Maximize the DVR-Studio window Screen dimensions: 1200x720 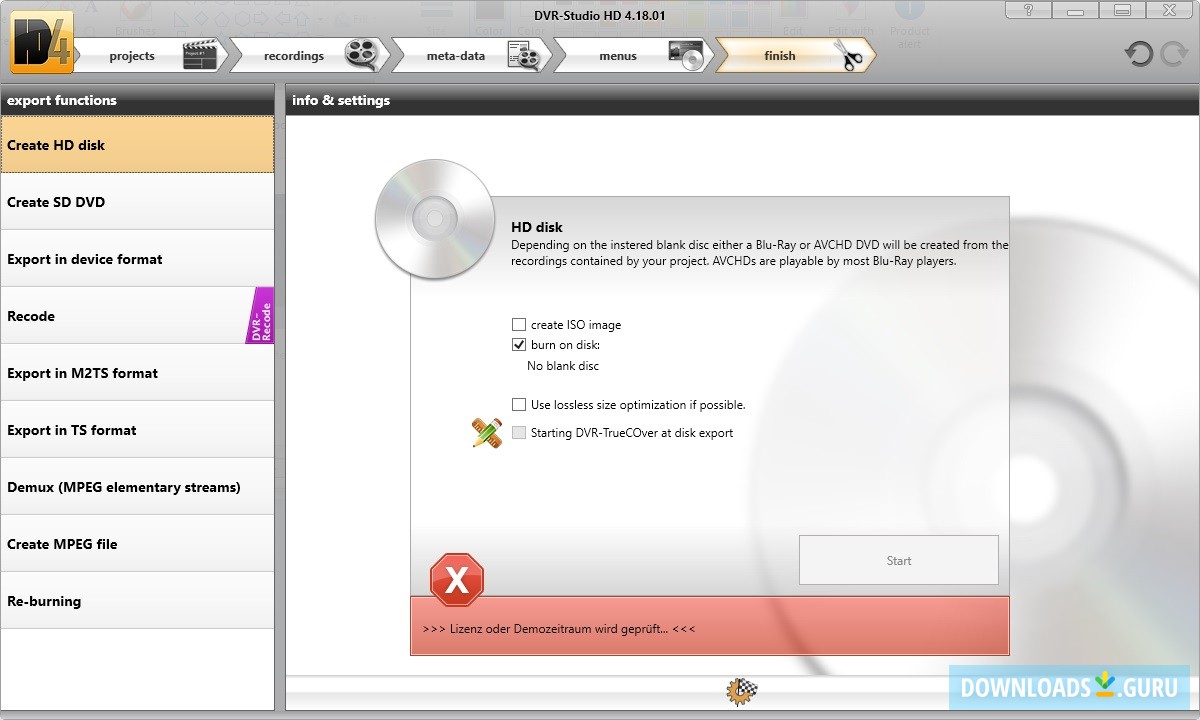[x=1124, y=10]
